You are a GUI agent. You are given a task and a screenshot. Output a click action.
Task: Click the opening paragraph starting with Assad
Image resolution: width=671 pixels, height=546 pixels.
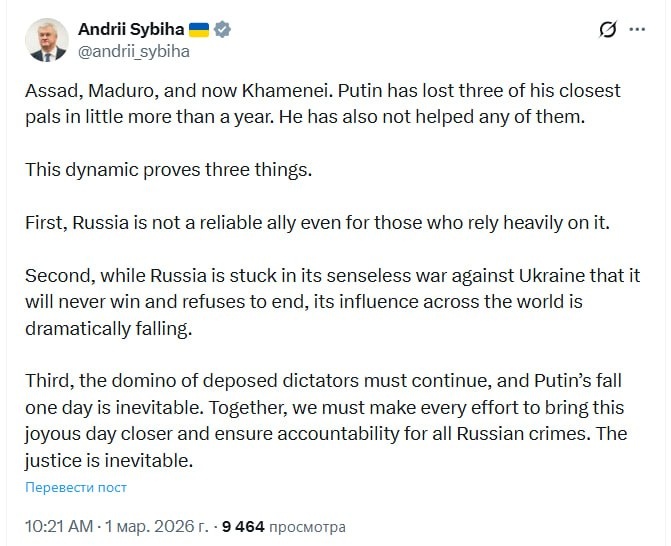point(323,103)
